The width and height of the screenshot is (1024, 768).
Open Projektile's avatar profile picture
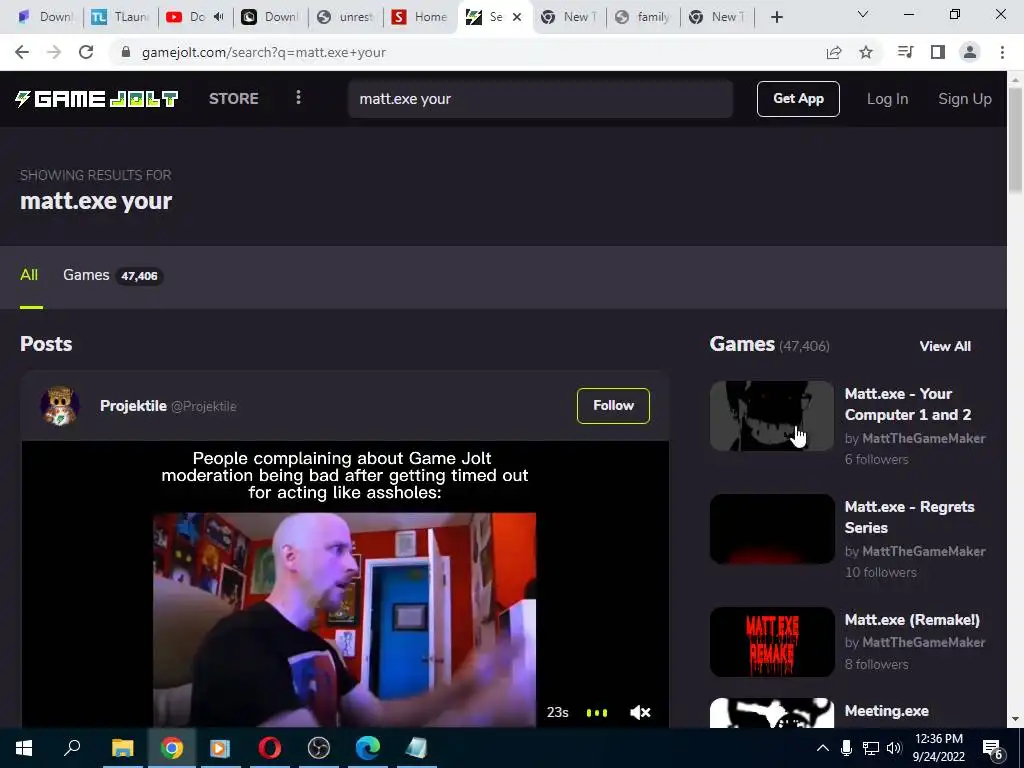coord(60,406)
